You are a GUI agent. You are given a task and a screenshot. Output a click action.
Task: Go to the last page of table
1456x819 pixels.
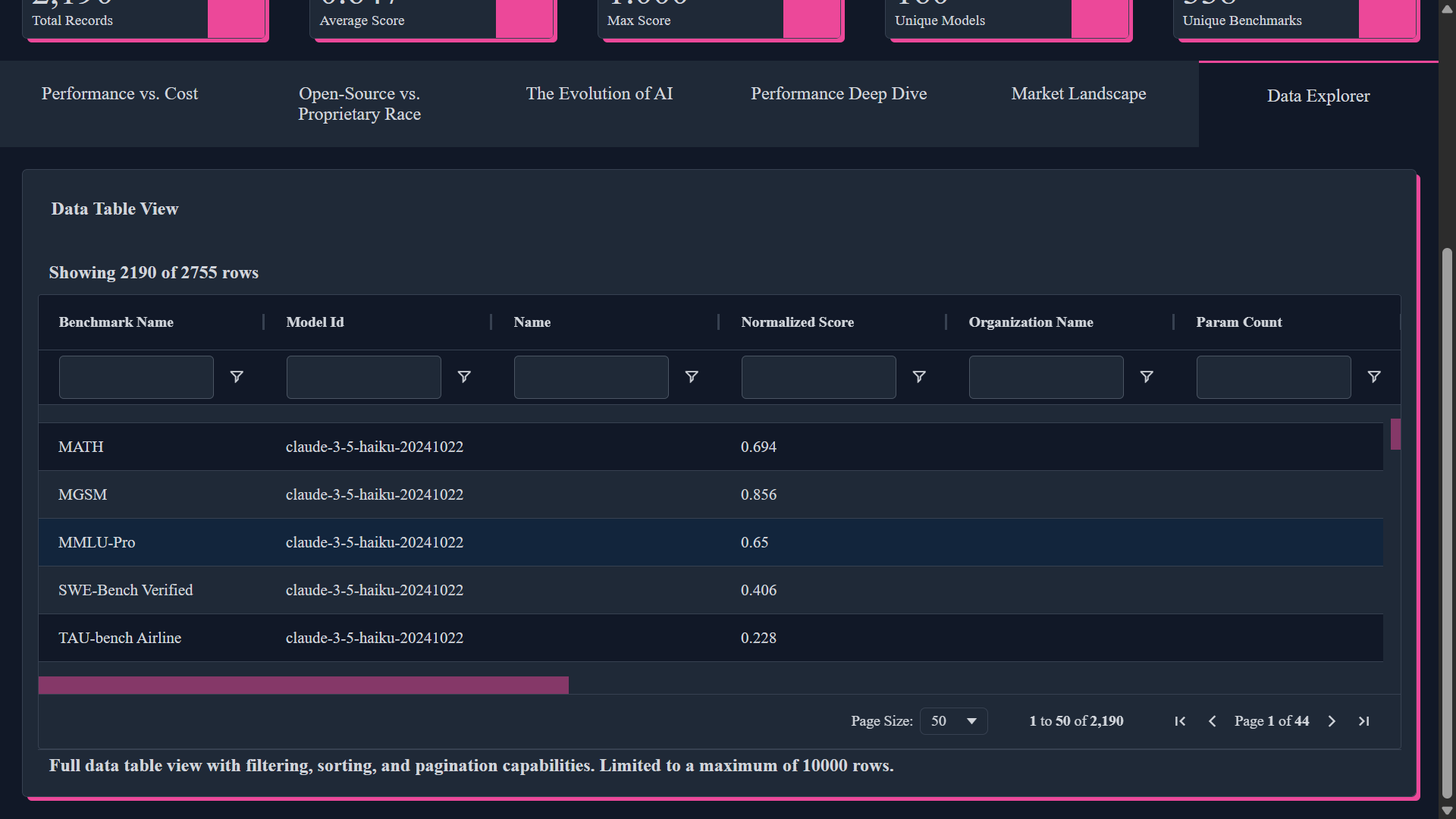click(1363, 721)
